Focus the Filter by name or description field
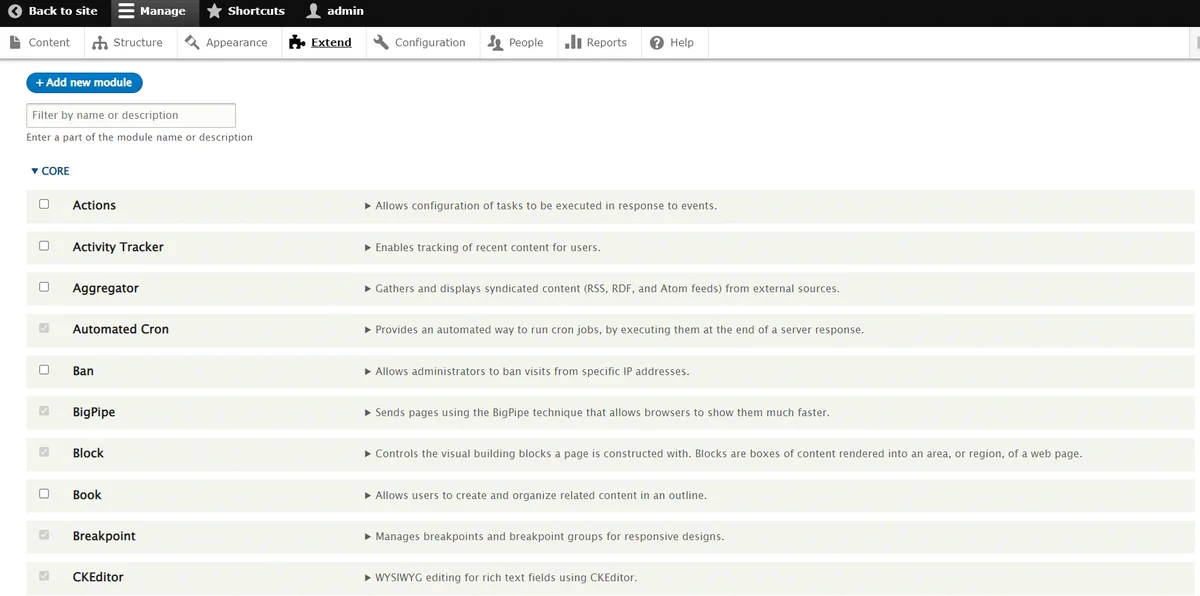The width and height of the screenshot is (1200, 596). [131, 115]
